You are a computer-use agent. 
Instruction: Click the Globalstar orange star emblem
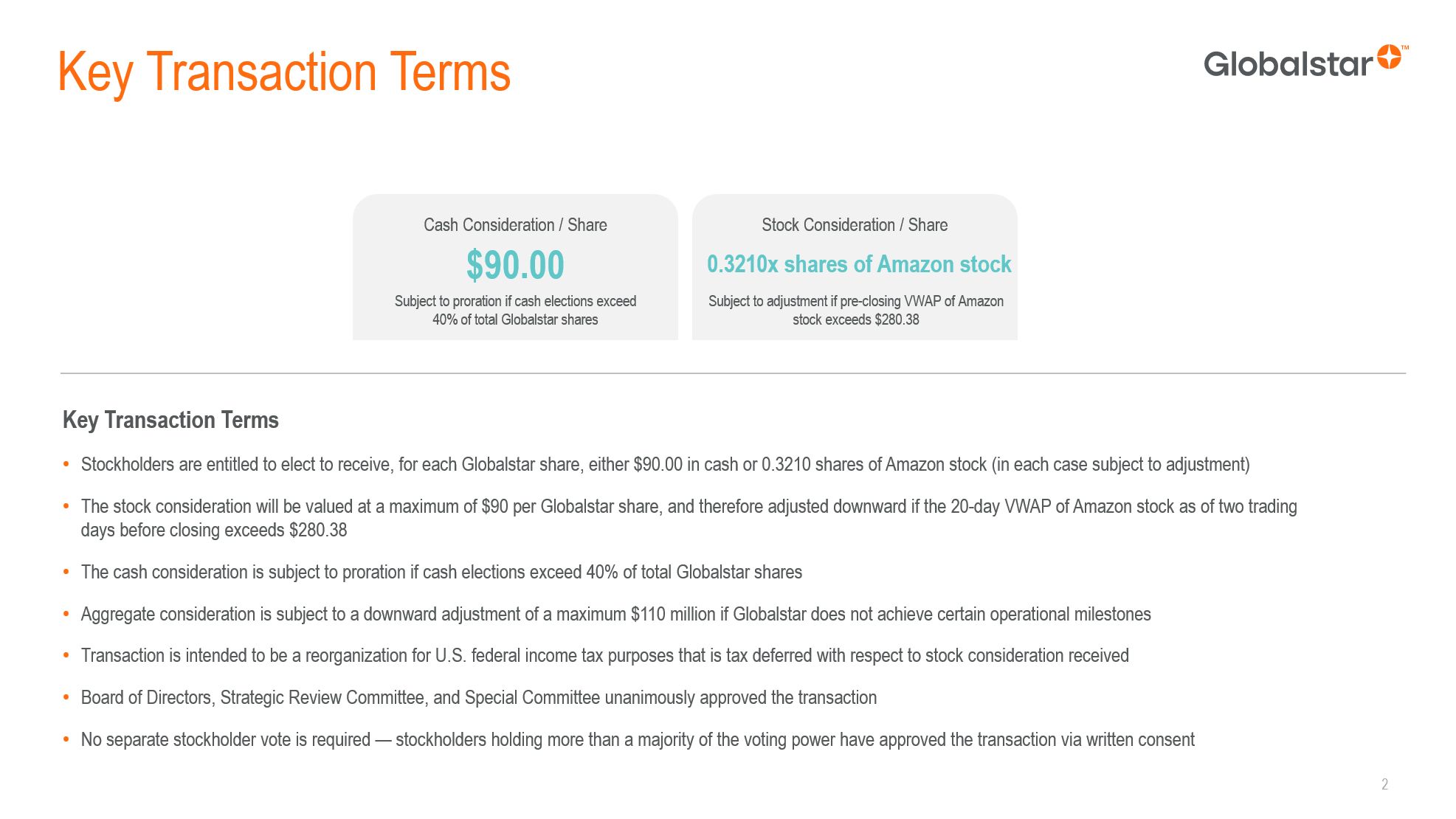pyautogui.click(x=1389, y=58)
